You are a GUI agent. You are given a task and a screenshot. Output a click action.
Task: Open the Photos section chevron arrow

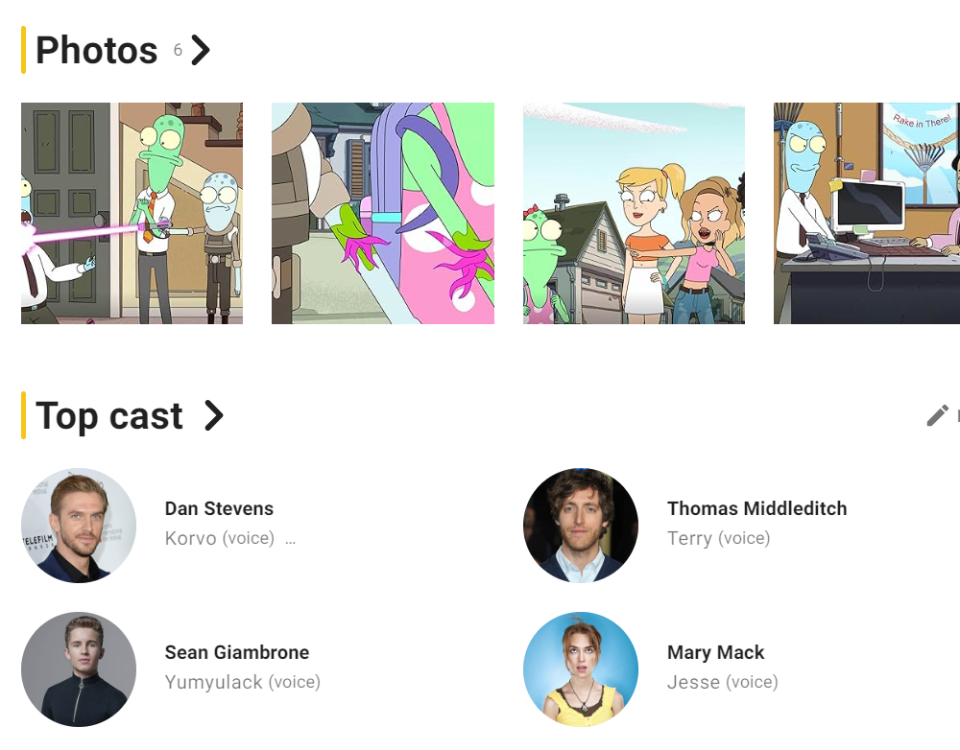click(x=201, y=50)
